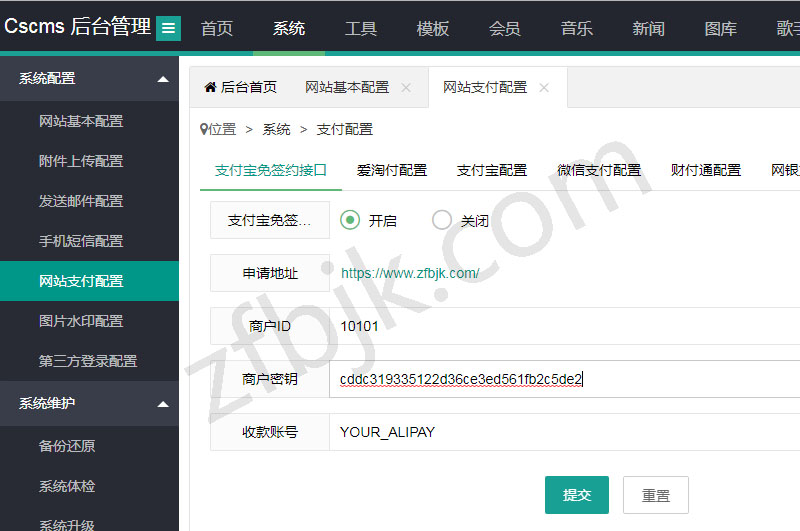Switch to the 网站基本配置 tab
800x531 pixels.
tap(347, 87)
